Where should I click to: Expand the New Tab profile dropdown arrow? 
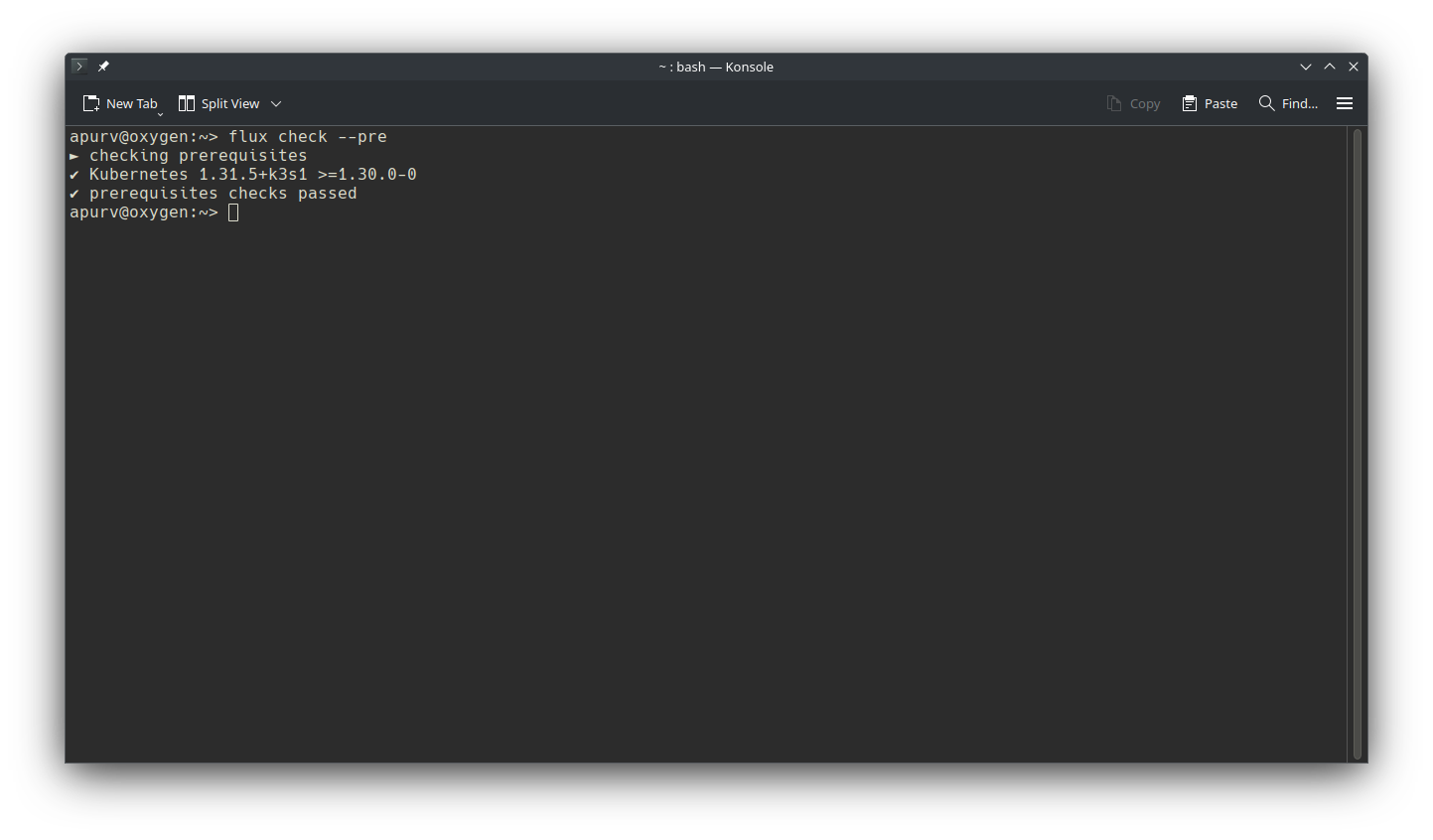[x=160, y=114]
